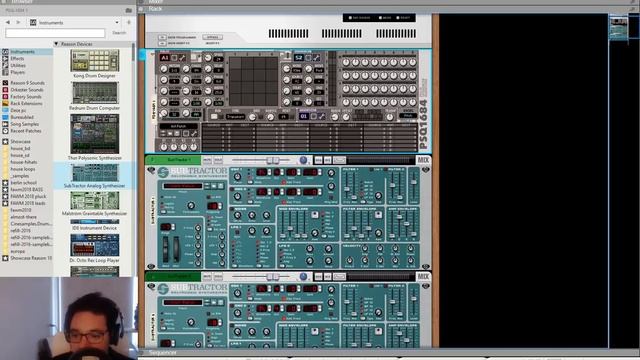Collapse upper hardware interface fold button
The height and width of the screenshot is (360, 640).
pos(162,37)
